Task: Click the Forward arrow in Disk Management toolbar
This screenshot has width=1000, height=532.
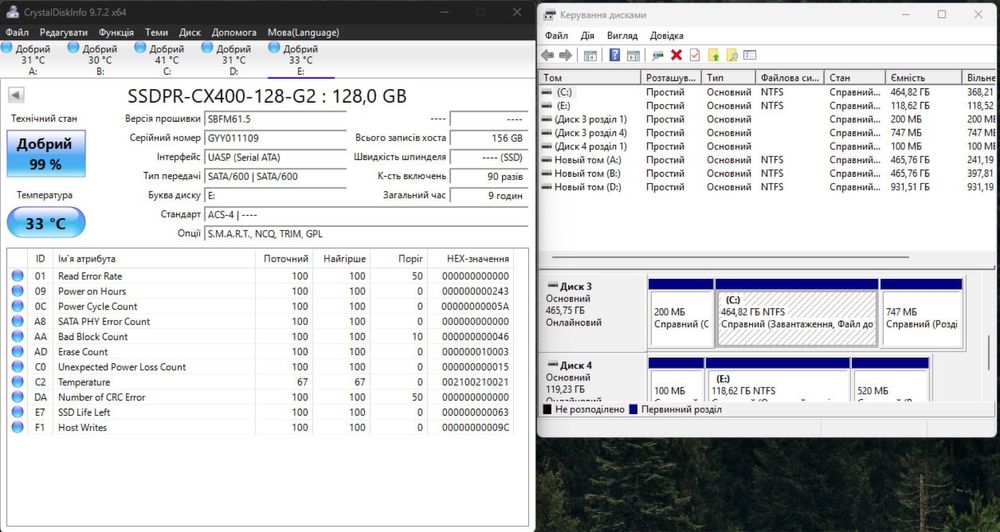Action: click(565, 55)
